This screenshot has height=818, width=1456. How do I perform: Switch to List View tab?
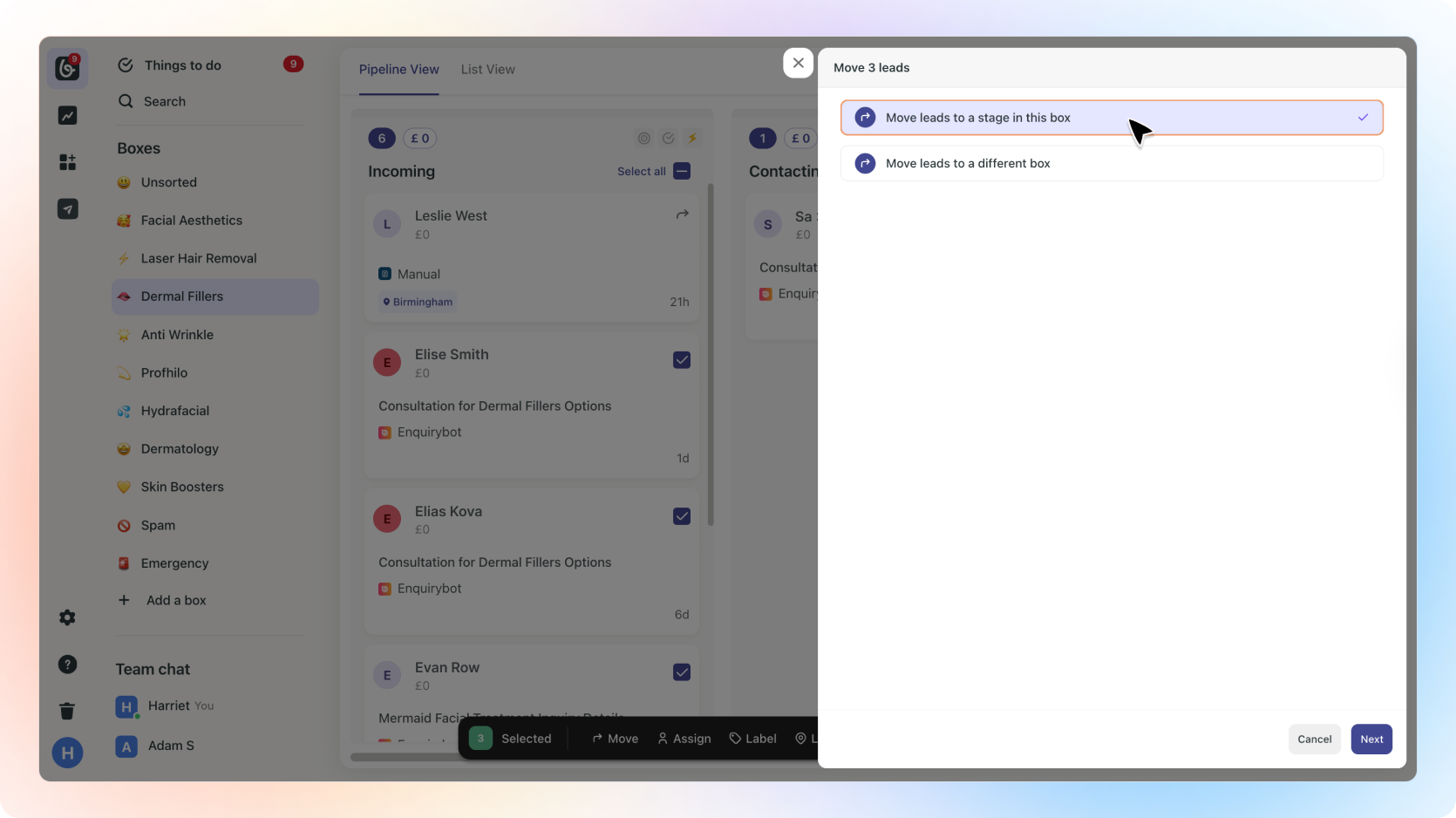(x=488, y=70)
